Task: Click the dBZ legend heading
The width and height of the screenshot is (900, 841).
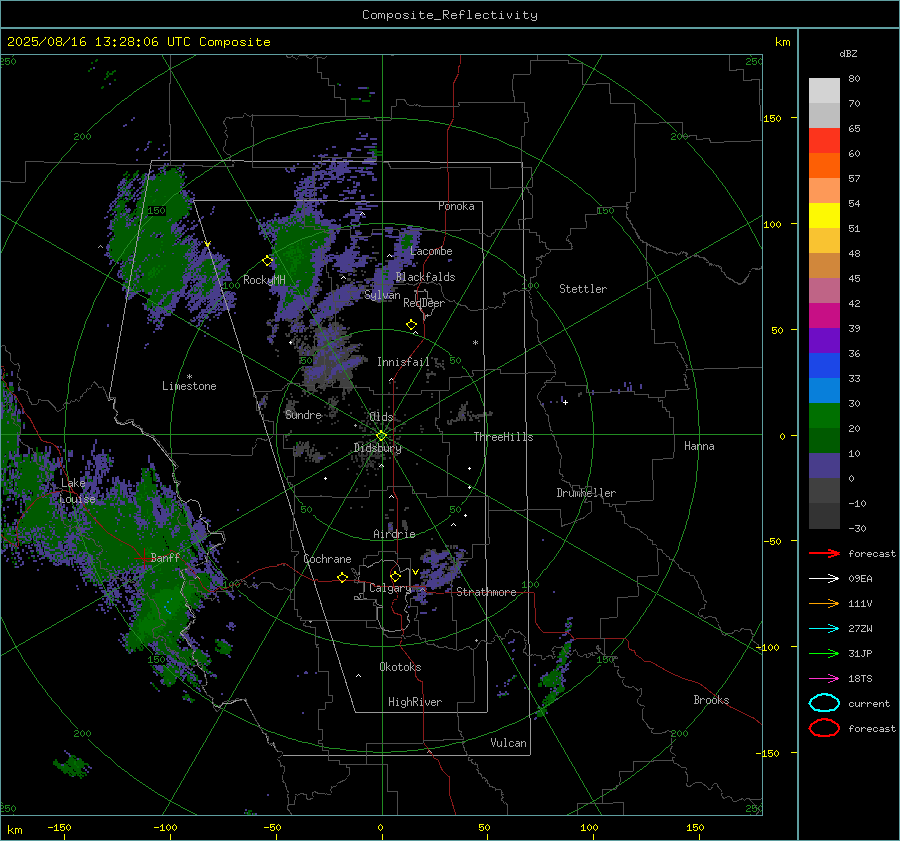Action: 848,53
